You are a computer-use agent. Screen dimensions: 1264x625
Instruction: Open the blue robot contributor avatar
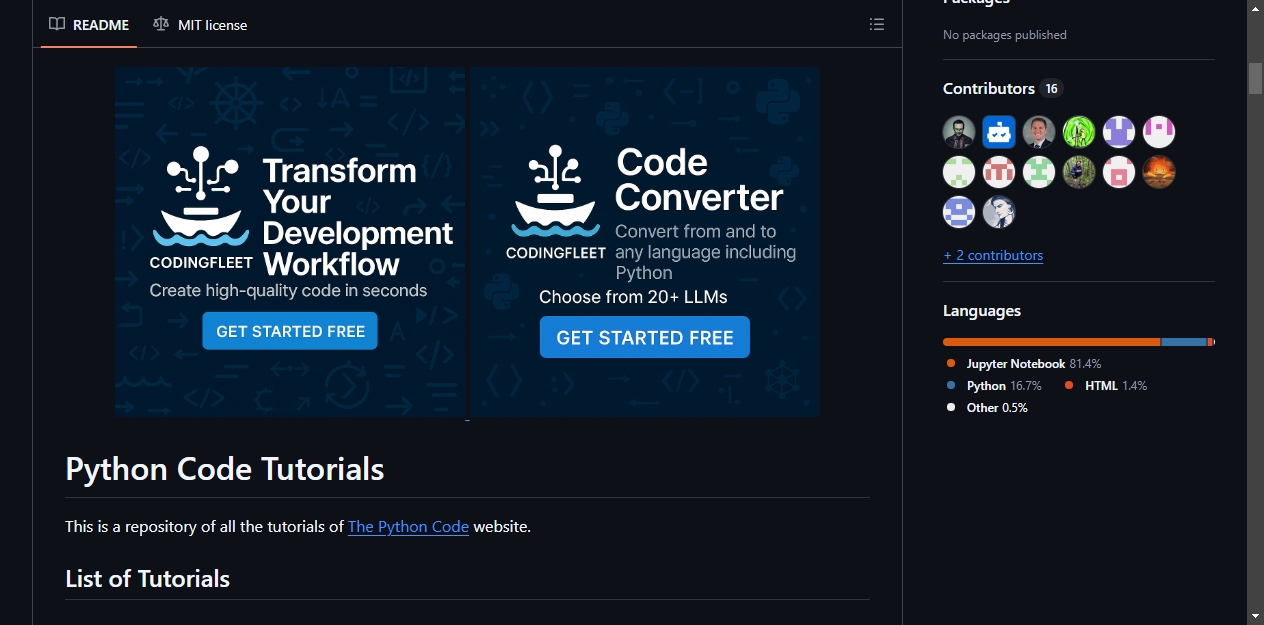click(999, 132)
